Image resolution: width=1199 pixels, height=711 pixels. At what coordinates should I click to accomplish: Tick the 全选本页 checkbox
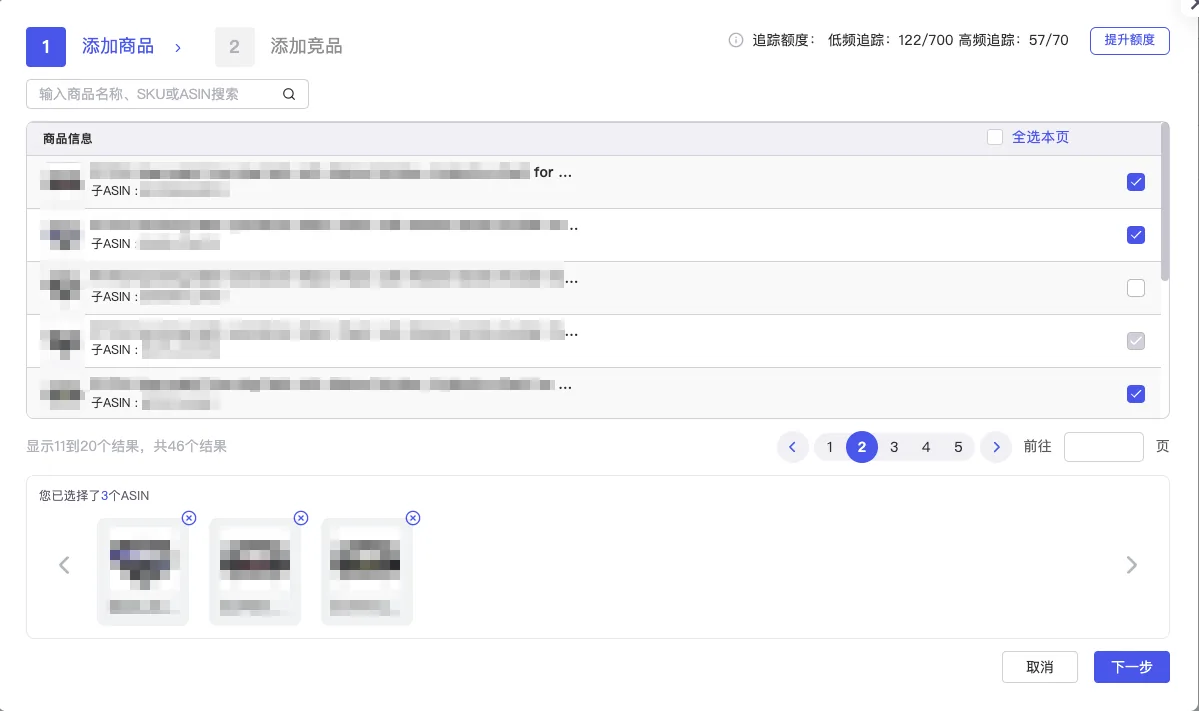pyautogui.click(x=995, y=138)
